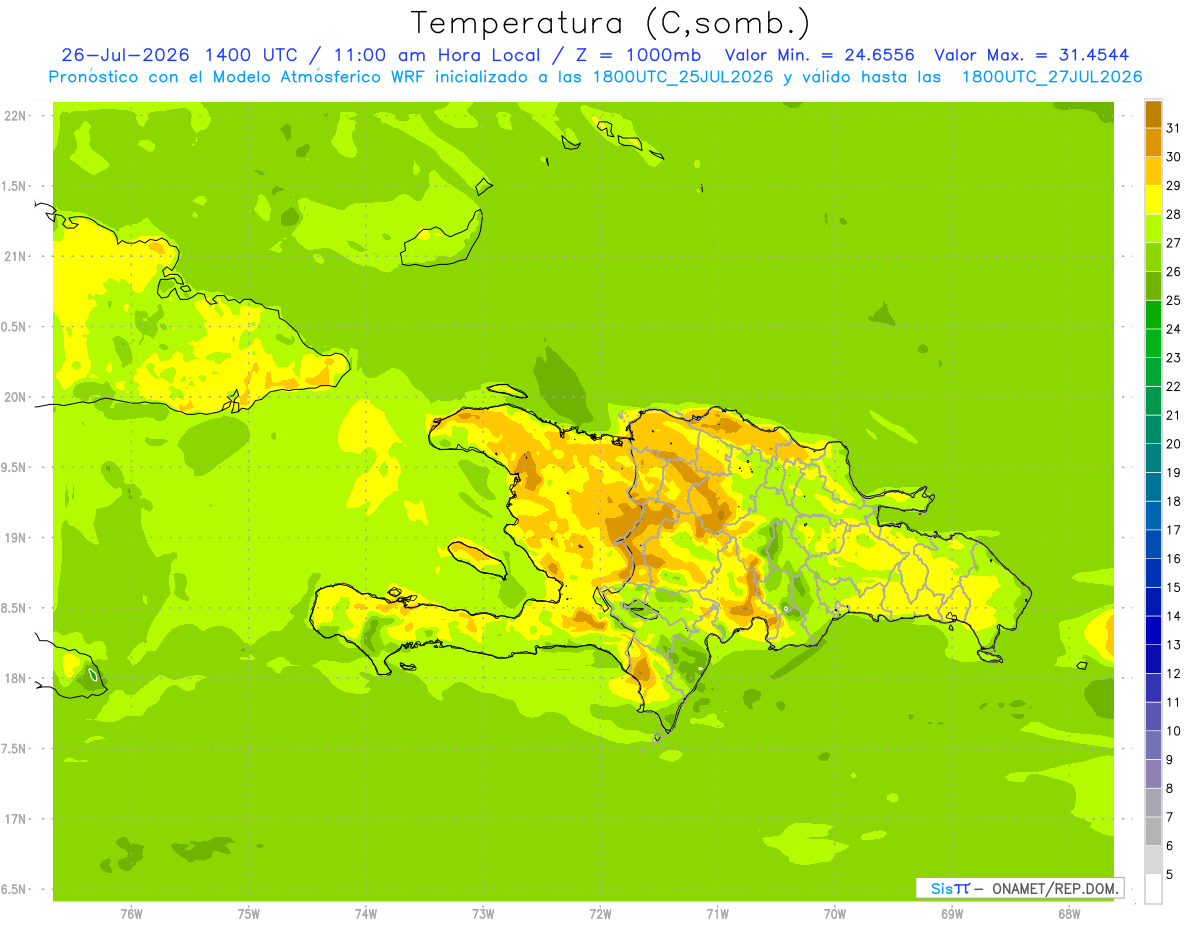Image resolution: width=1200 pixels, height=927 pixels.
Task: Click legend color band between 26 and 27
Action: point(1153,257)
